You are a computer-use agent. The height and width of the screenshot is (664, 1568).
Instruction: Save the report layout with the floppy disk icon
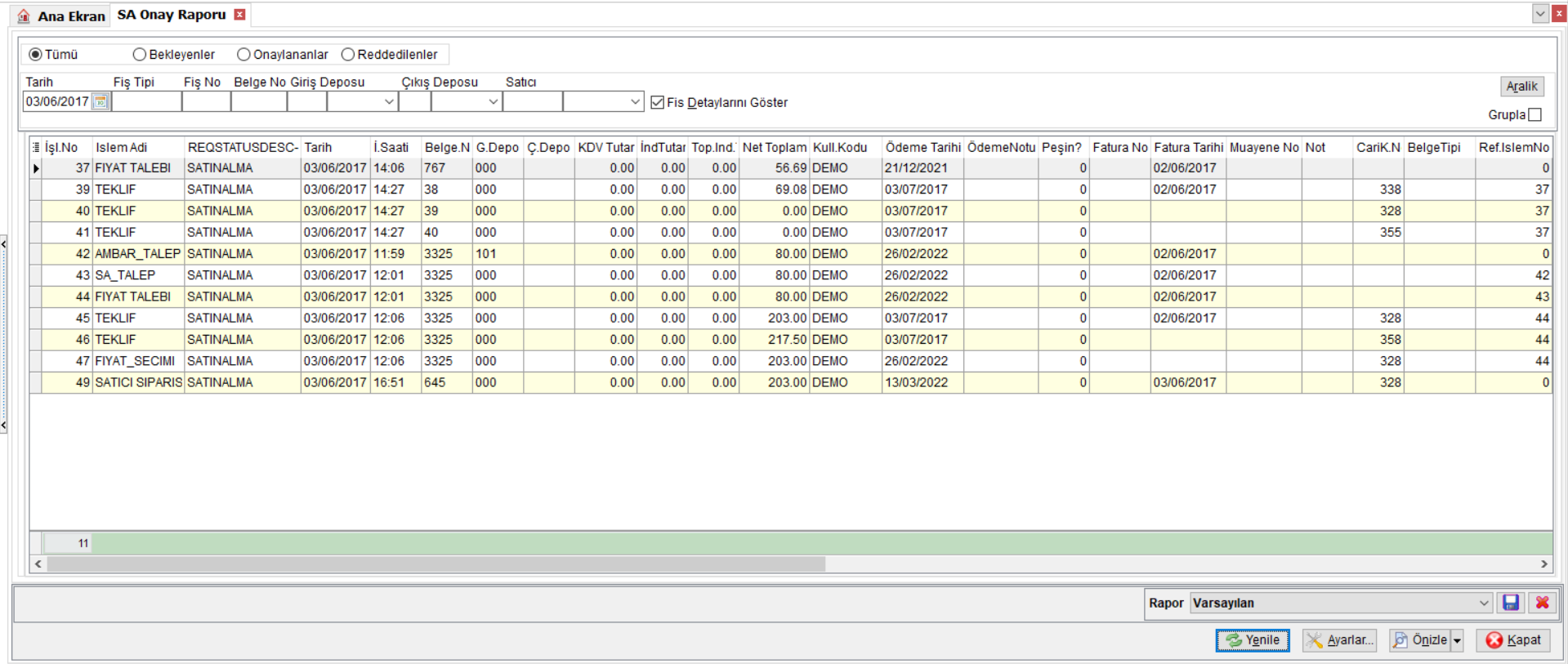point(1511,603)
